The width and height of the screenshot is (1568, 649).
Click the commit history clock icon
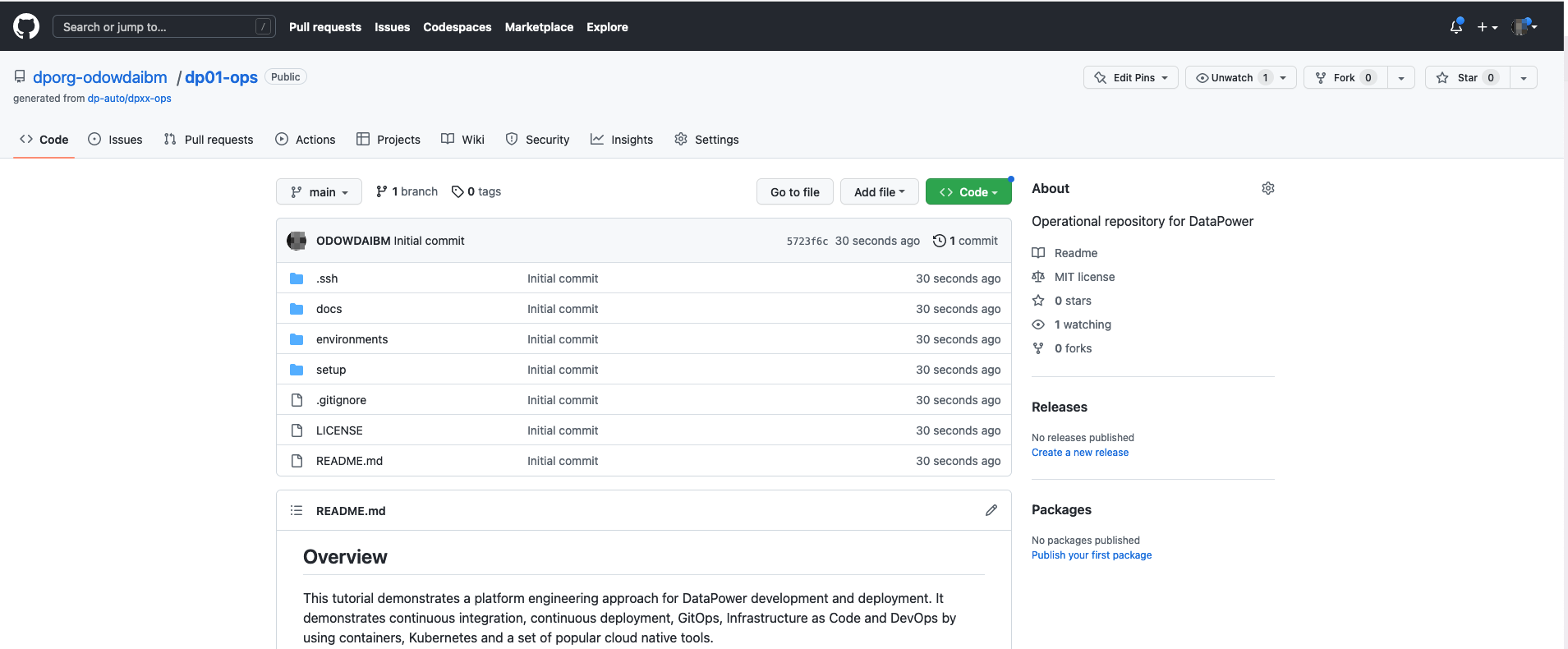coord(939,241)
